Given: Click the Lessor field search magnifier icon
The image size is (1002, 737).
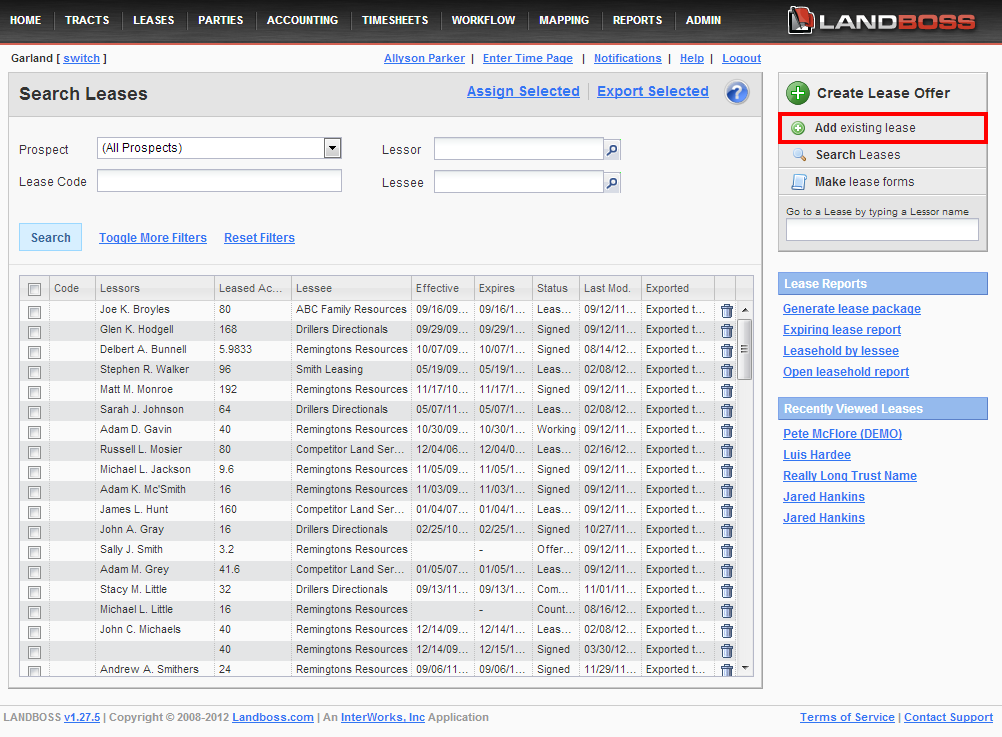Looking at the screenshot, I should [612, 150].
